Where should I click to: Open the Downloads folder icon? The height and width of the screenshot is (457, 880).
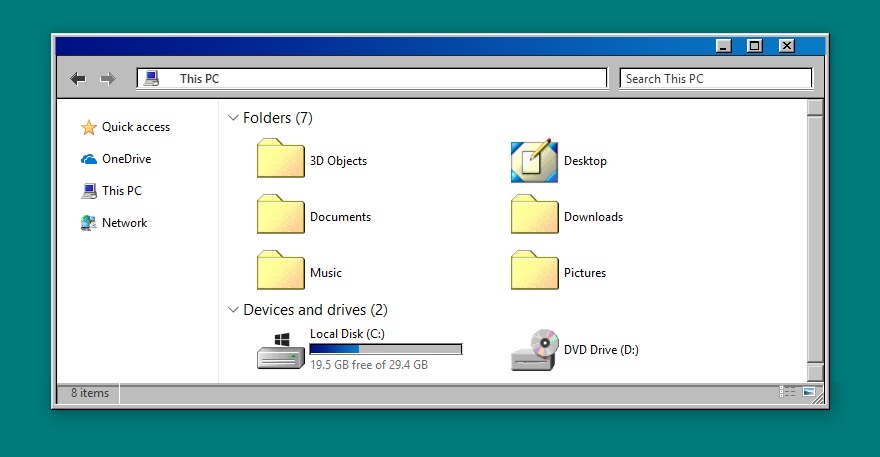(x=534, y=216)
